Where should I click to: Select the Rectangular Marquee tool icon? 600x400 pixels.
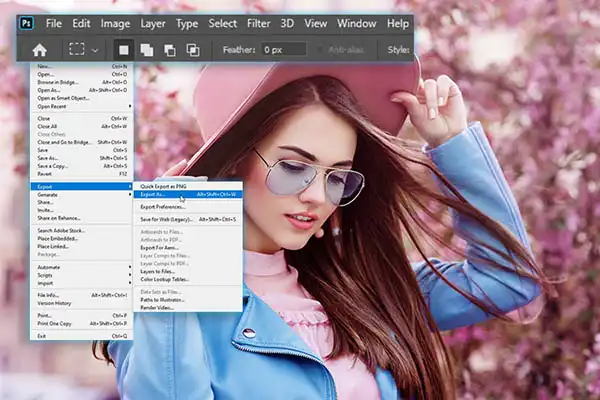pos(75,49)
